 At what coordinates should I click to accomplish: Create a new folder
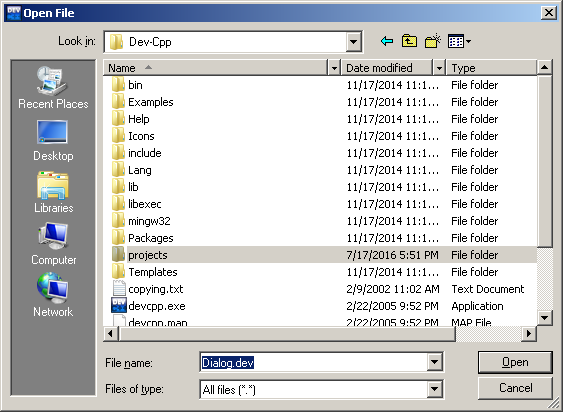click(x=432, y=41)
